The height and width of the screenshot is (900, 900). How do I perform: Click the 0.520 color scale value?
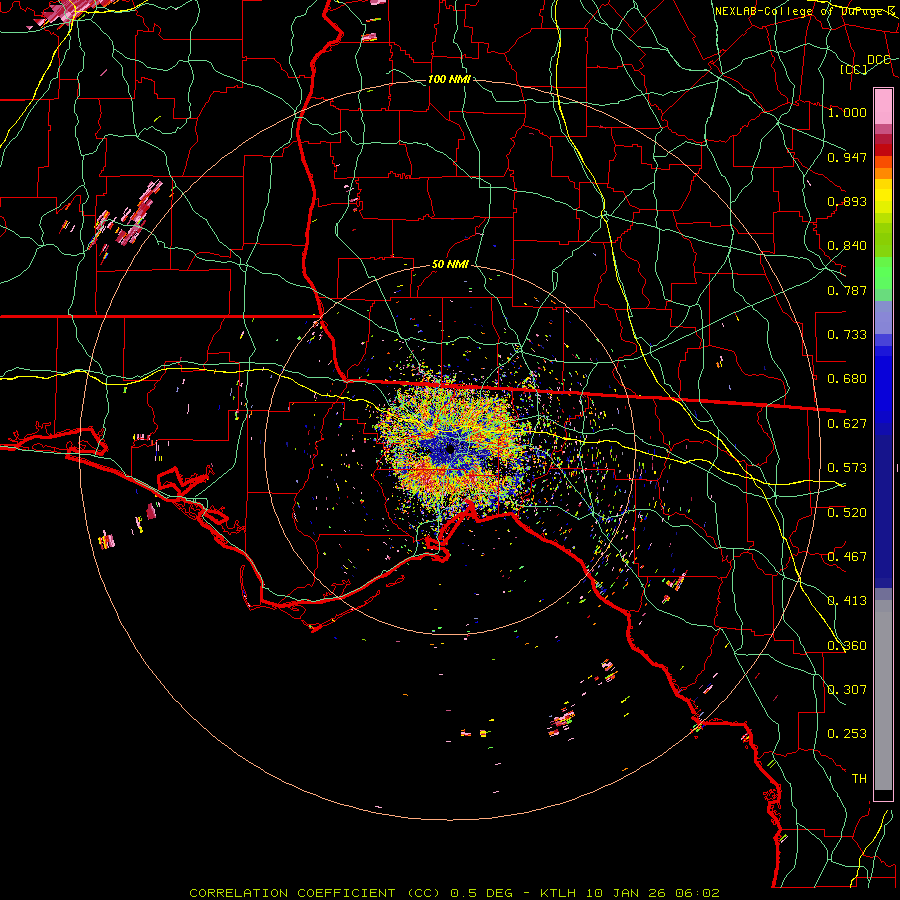pyautogui.click(x=847, y=513)
